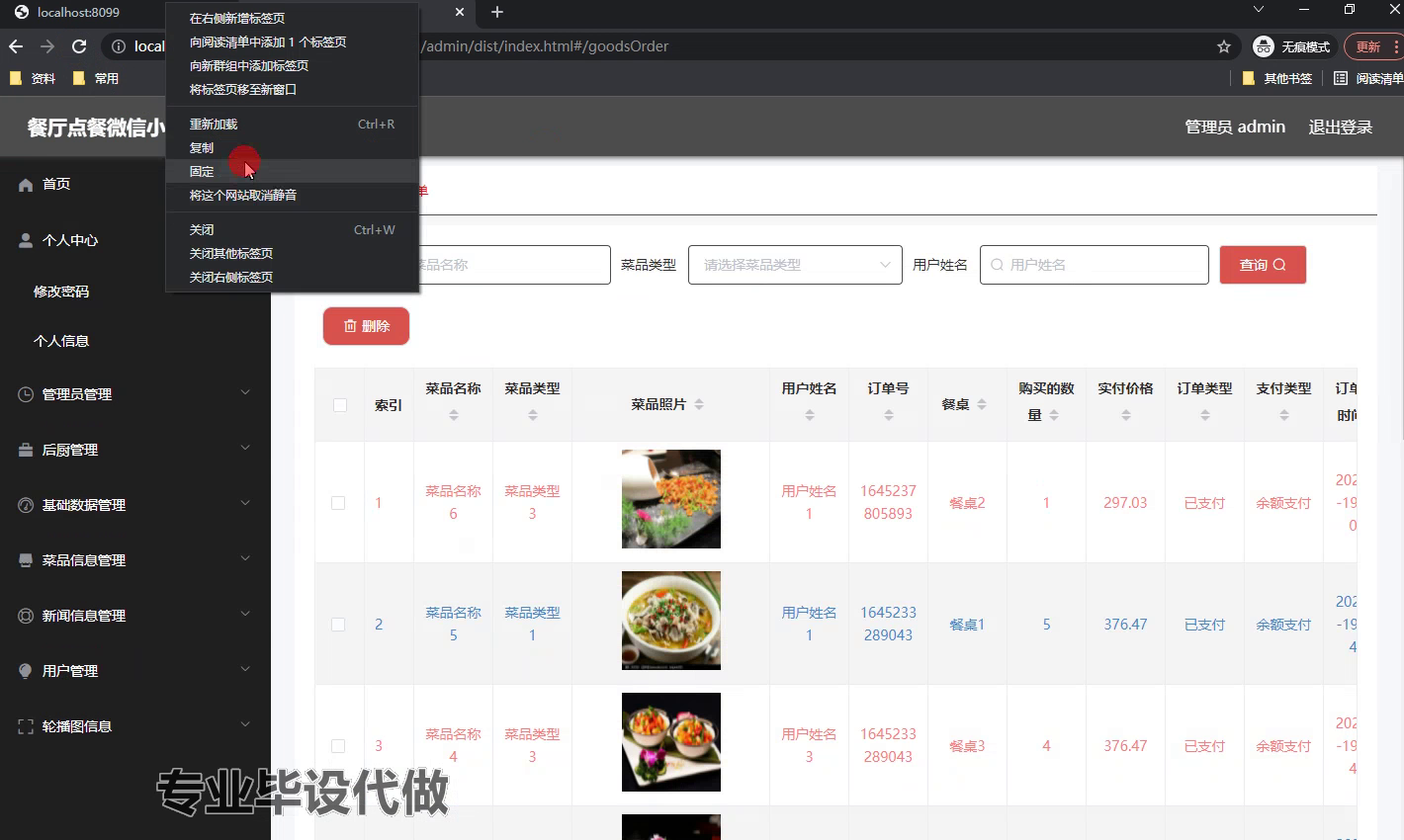Click the browser forward arrow

[x=47, y=46]
